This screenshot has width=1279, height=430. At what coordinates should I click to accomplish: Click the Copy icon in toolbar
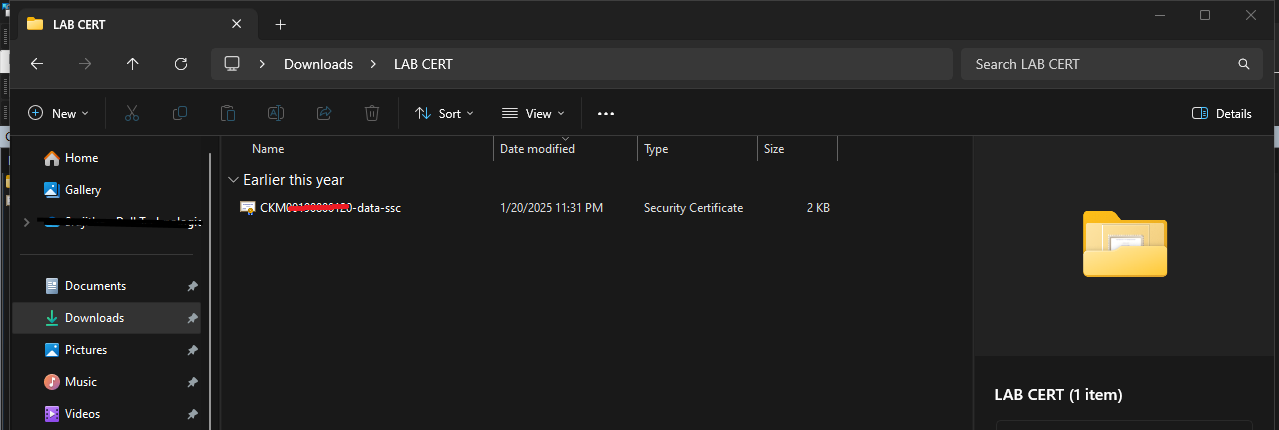coord(180,114)
